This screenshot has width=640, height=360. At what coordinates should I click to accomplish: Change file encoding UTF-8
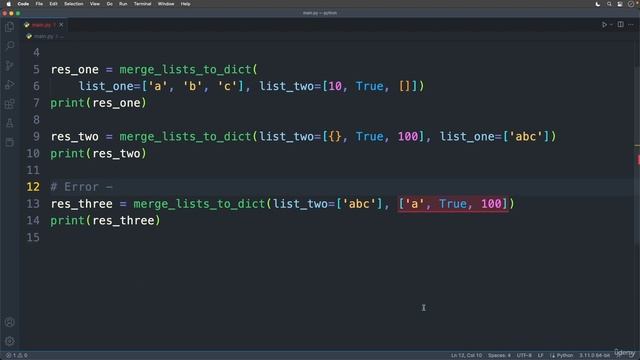(524, 356)
